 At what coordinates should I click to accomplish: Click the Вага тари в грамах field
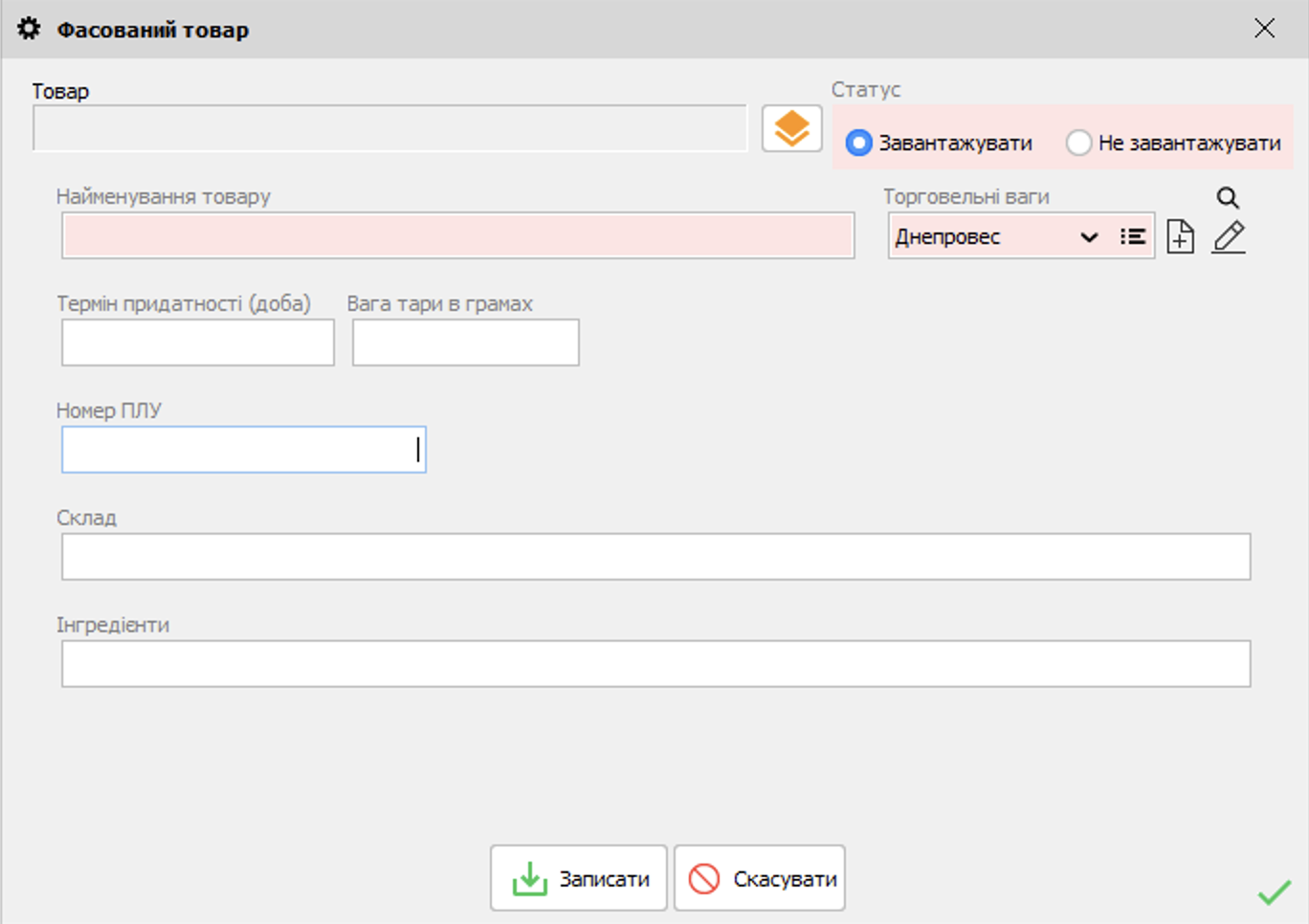coord(465,342)
